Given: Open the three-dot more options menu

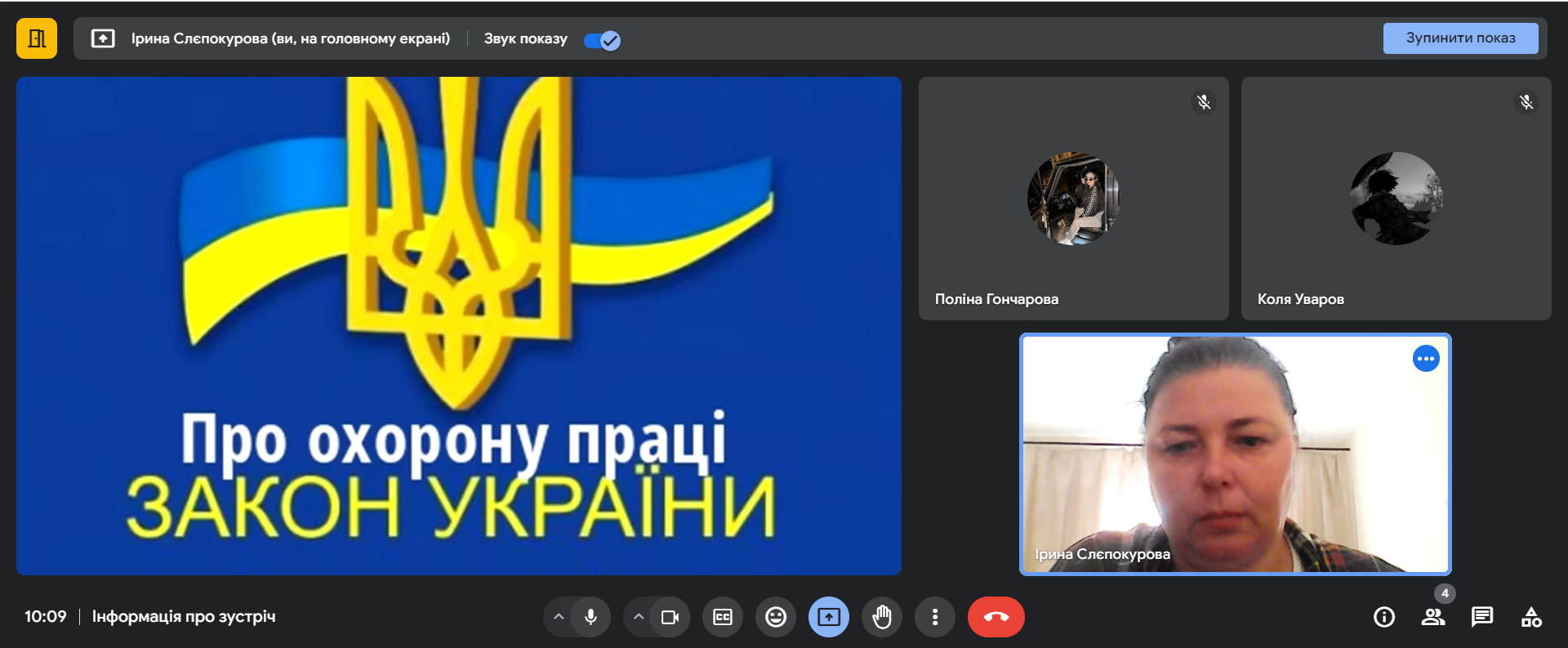Looking at the screenshot, I should [935, 617].
